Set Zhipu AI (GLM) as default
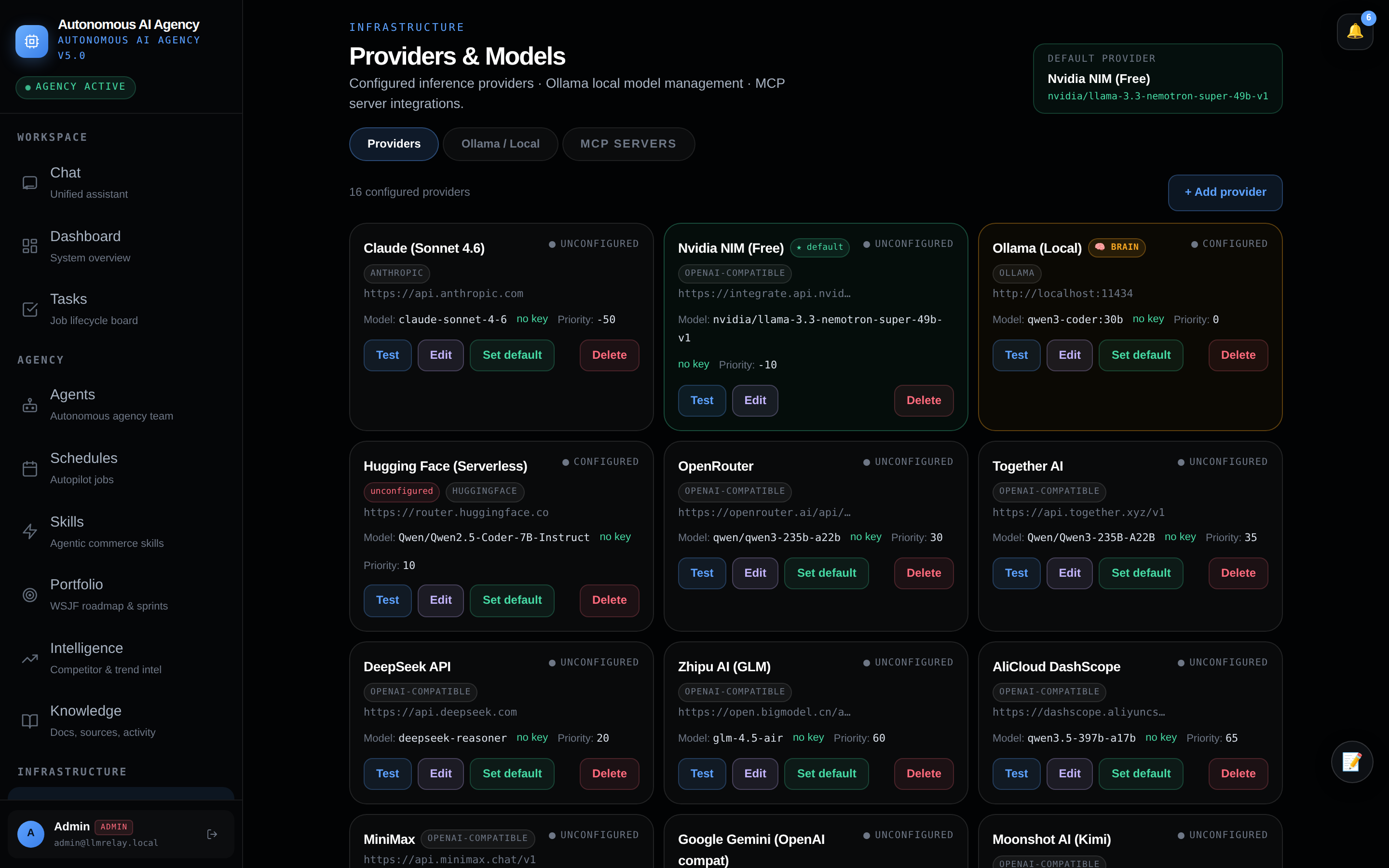 point(827,774)
